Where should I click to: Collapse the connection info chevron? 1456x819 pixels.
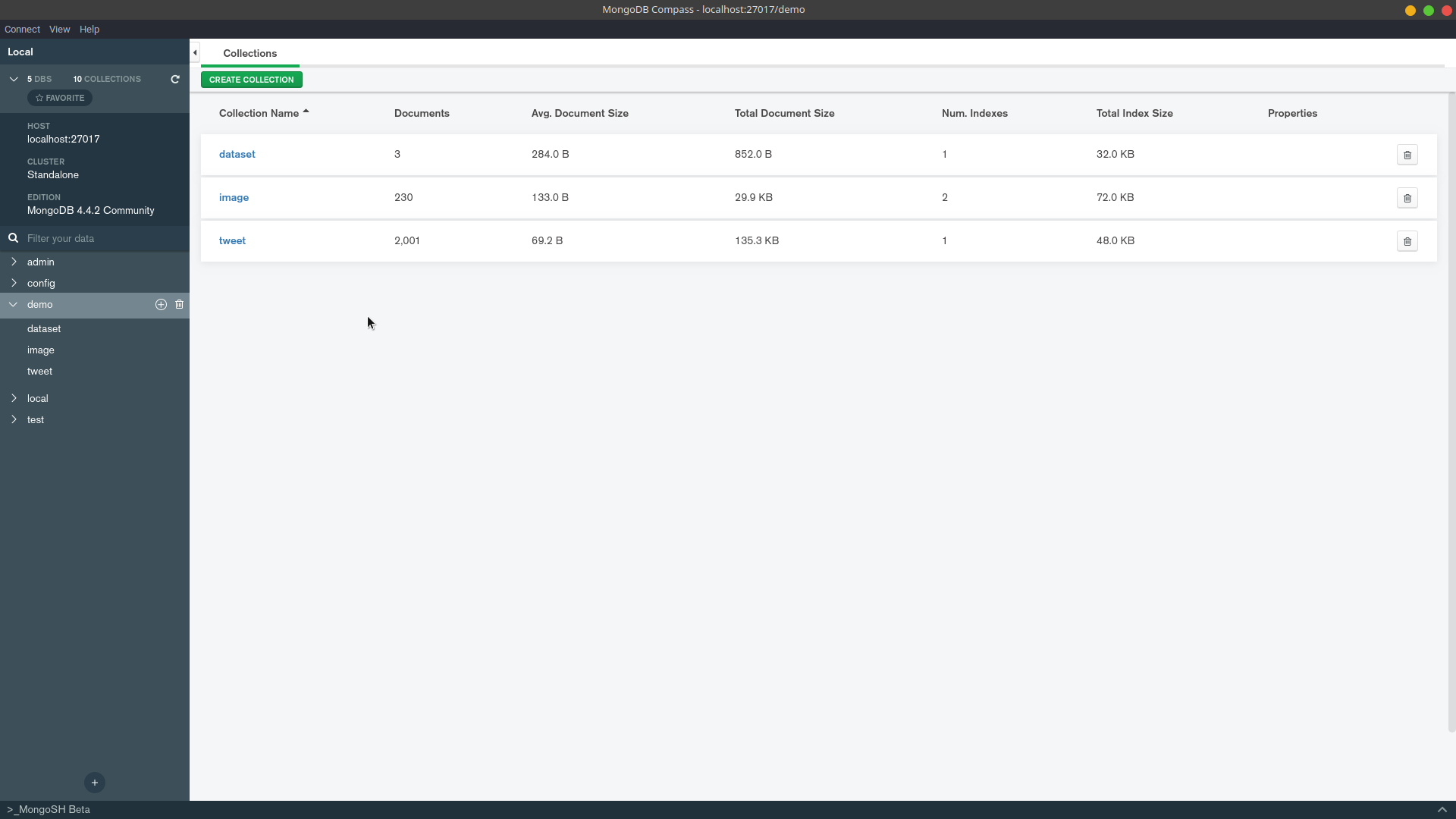(x=14, y=79)
